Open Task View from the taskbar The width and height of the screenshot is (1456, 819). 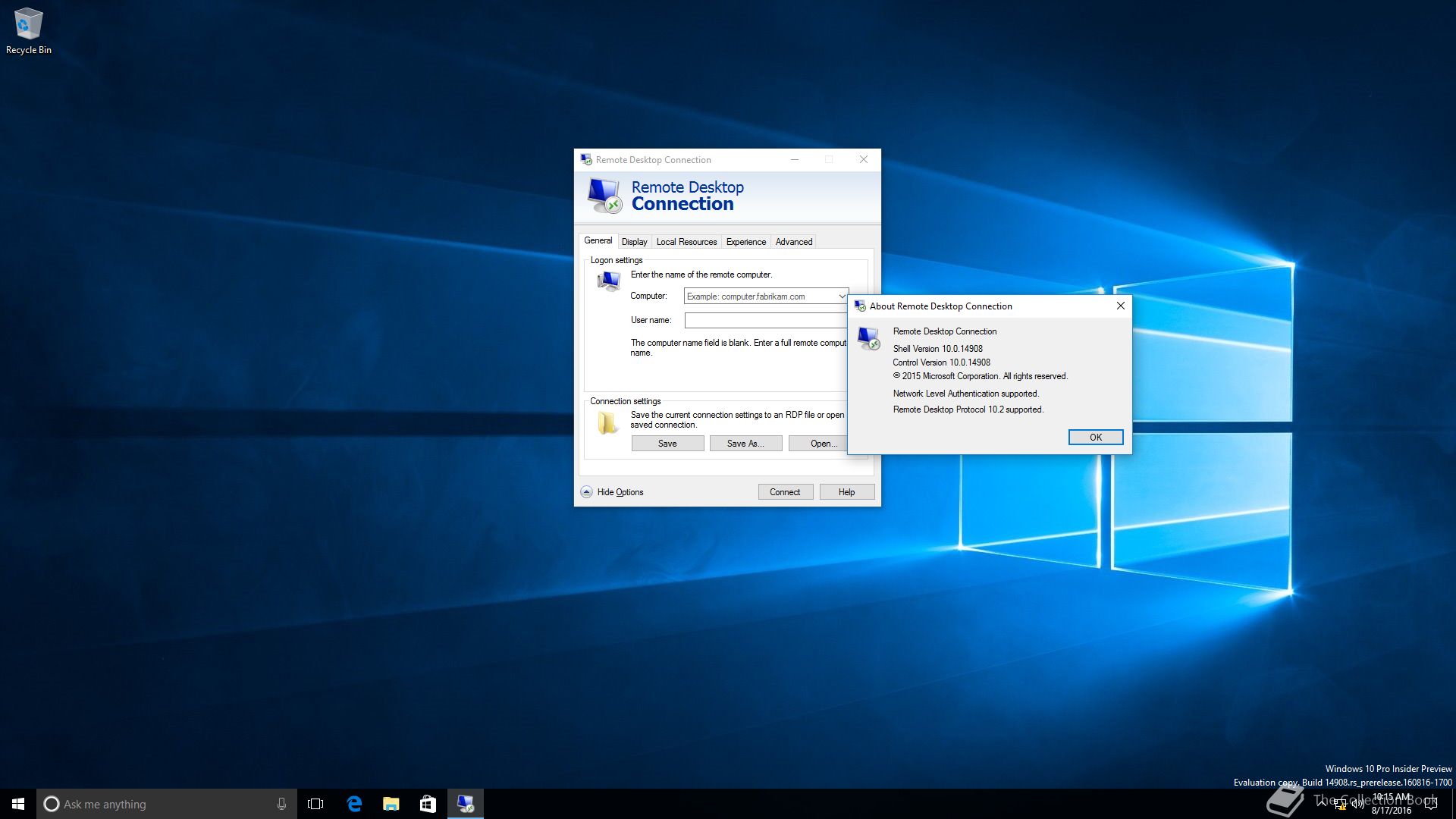pyautogui.click(x=315, y=804)
